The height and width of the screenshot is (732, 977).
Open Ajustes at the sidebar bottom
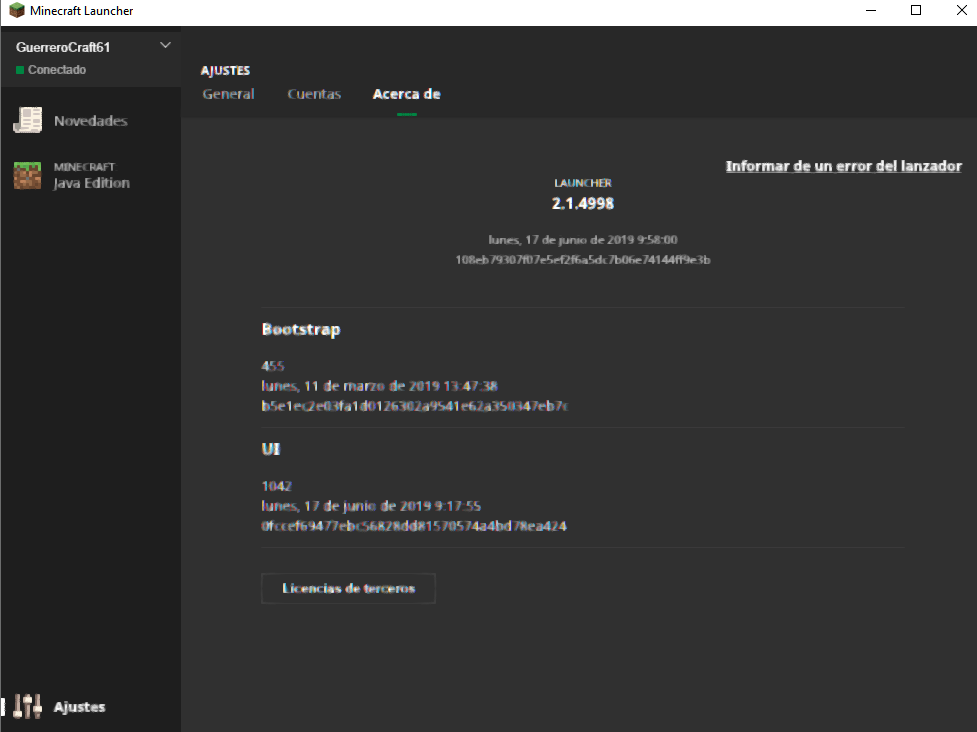click(x=91, y=706)
